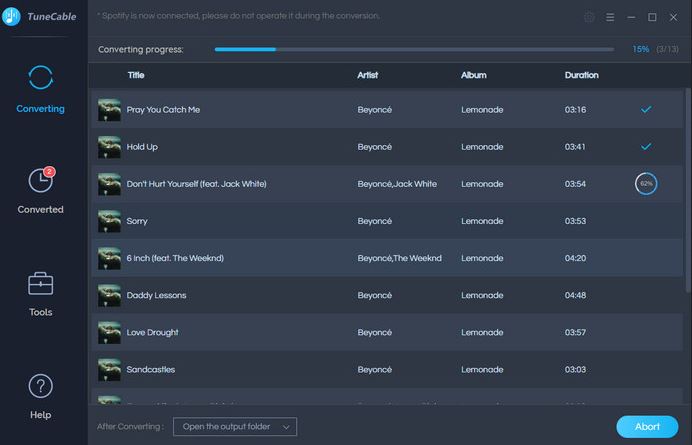This screenshot has width=692, height=445.
Task: Click the Spotify connected notice text
Action: (x=238, y=16)
